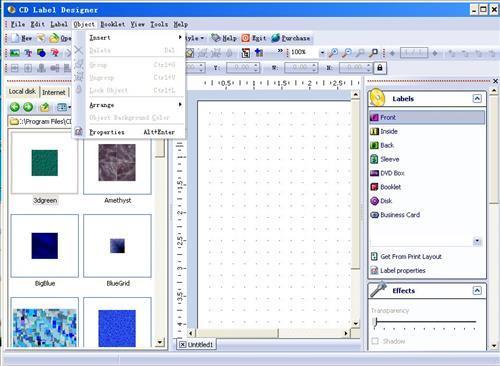
Task: Click the green forward navigation arrow
Action: (28, 107)
